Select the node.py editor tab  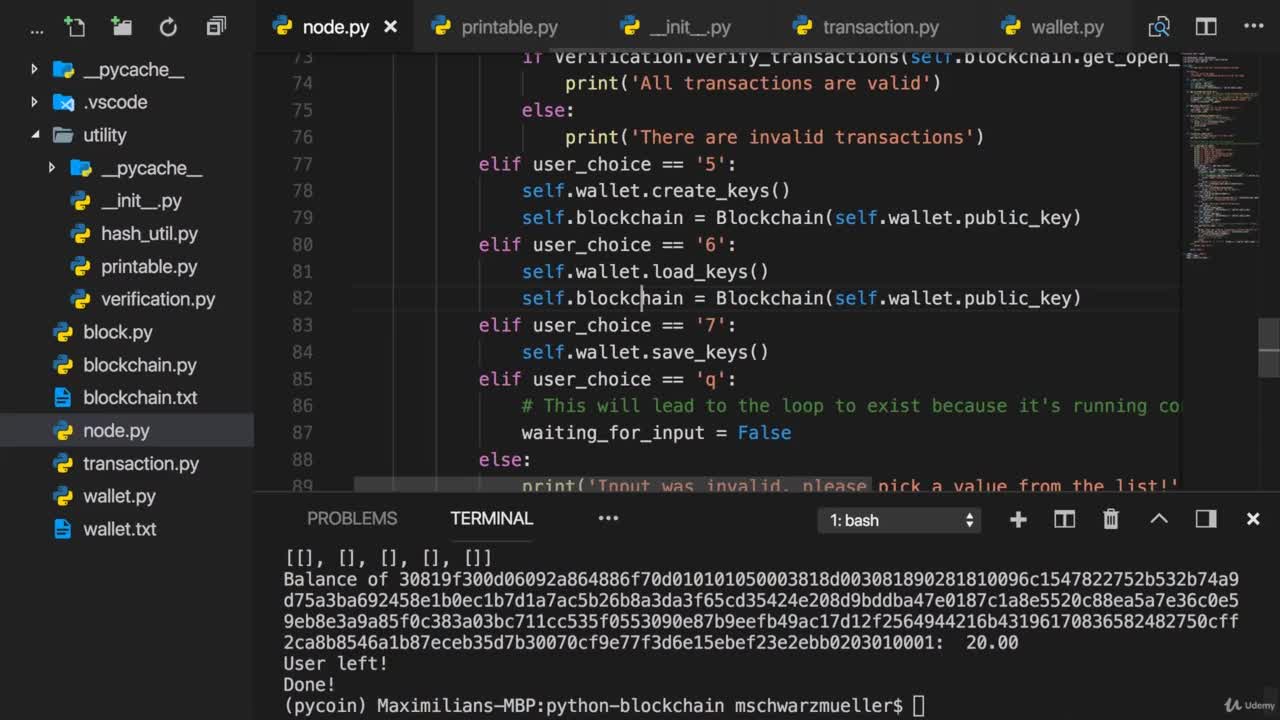(x=335, y=27)
